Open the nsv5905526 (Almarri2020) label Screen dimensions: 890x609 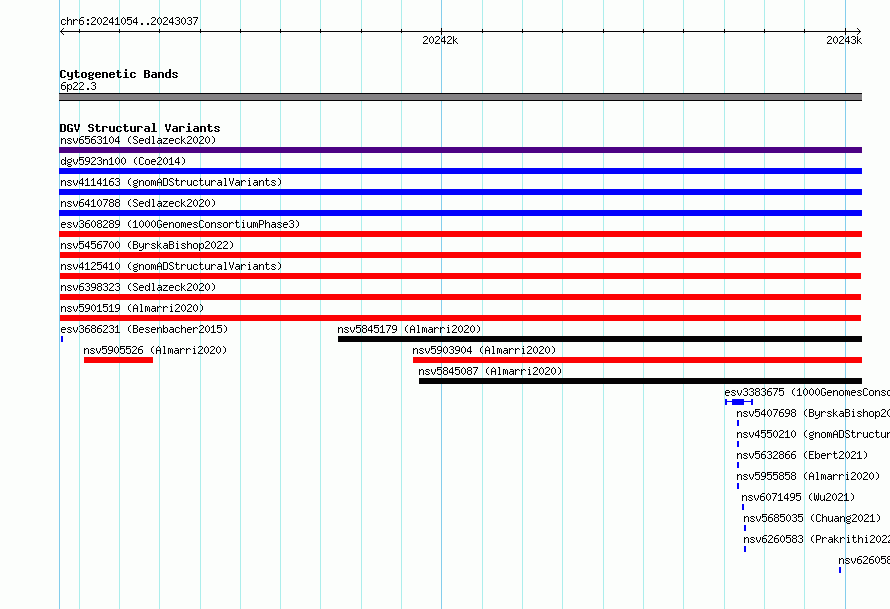pos(155,350)
